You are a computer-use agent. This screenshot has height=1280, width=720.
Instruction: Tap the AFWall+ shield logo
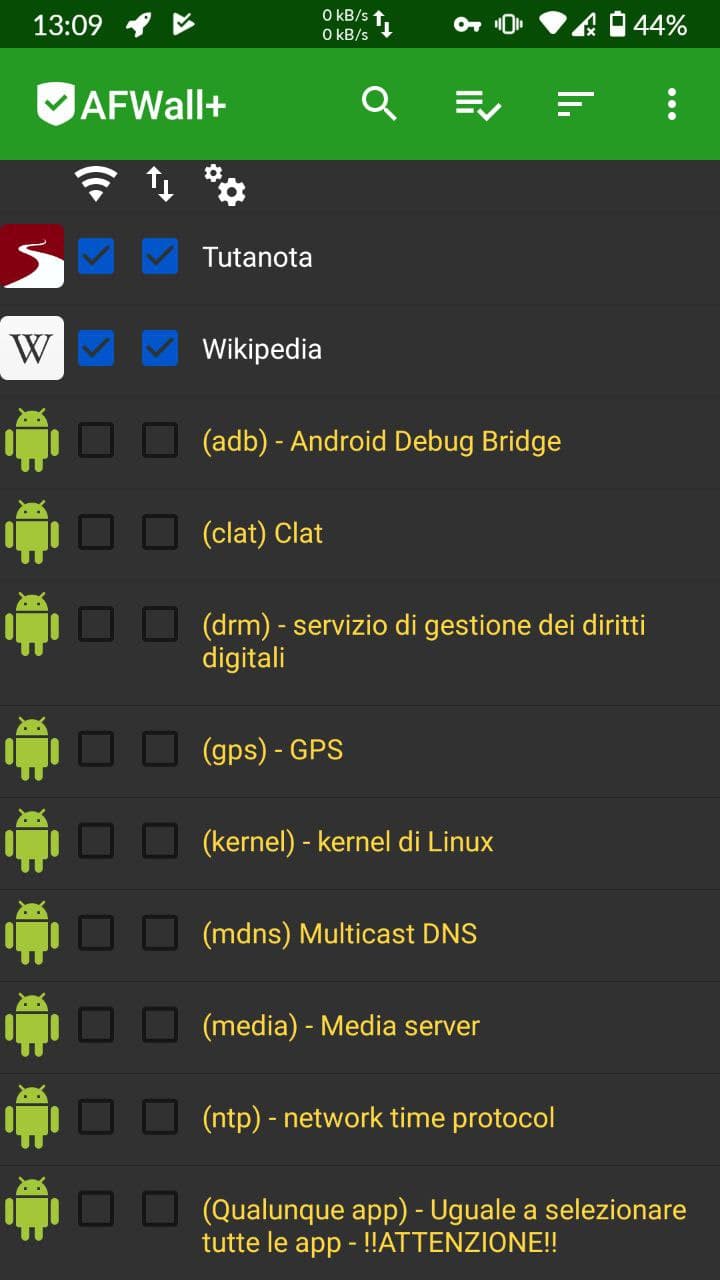[x=55, y=104]
